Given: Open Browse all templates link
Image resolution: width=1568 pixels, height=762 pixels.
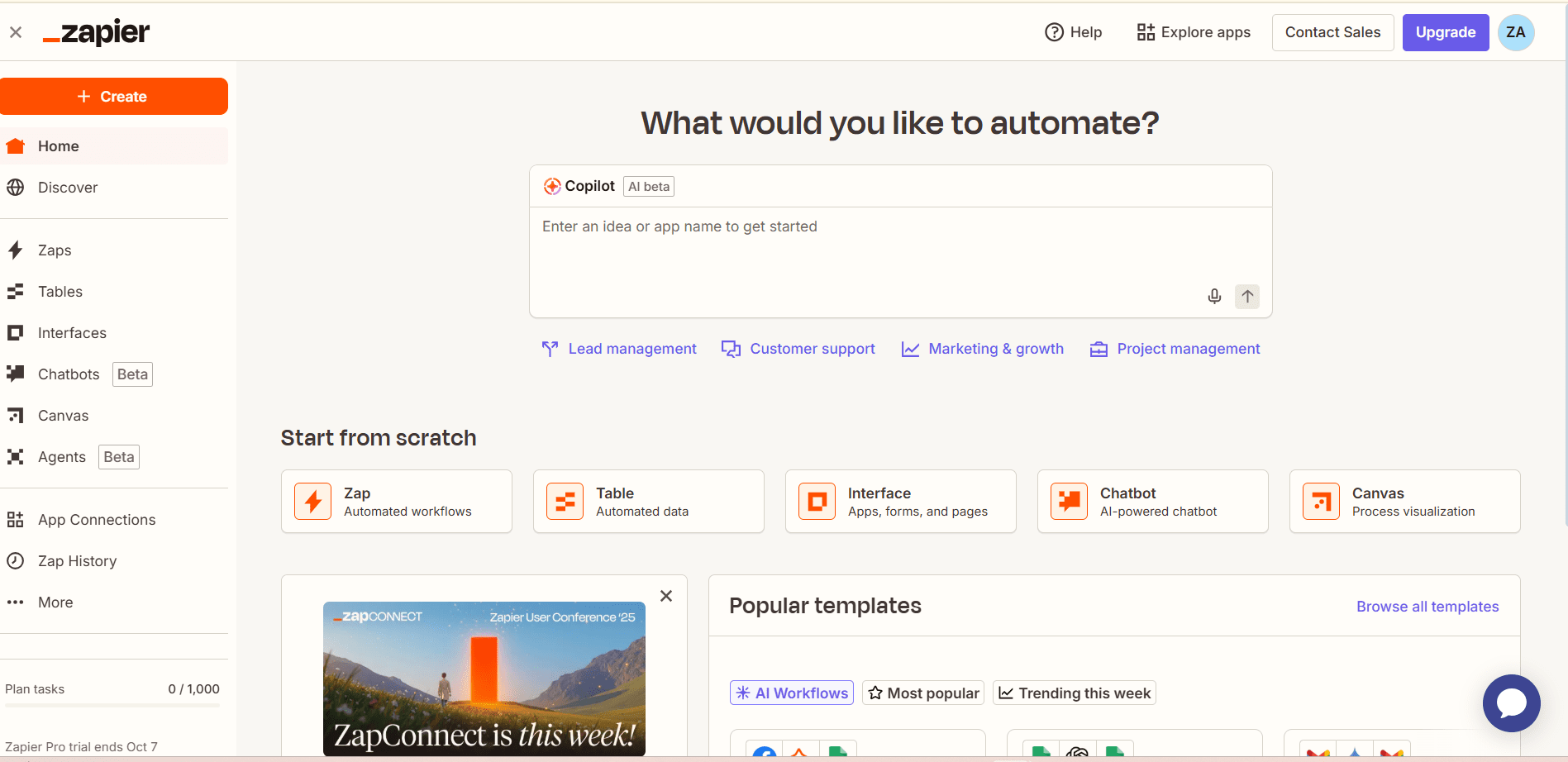Looking at the screenshot, I should point(1427,606).
